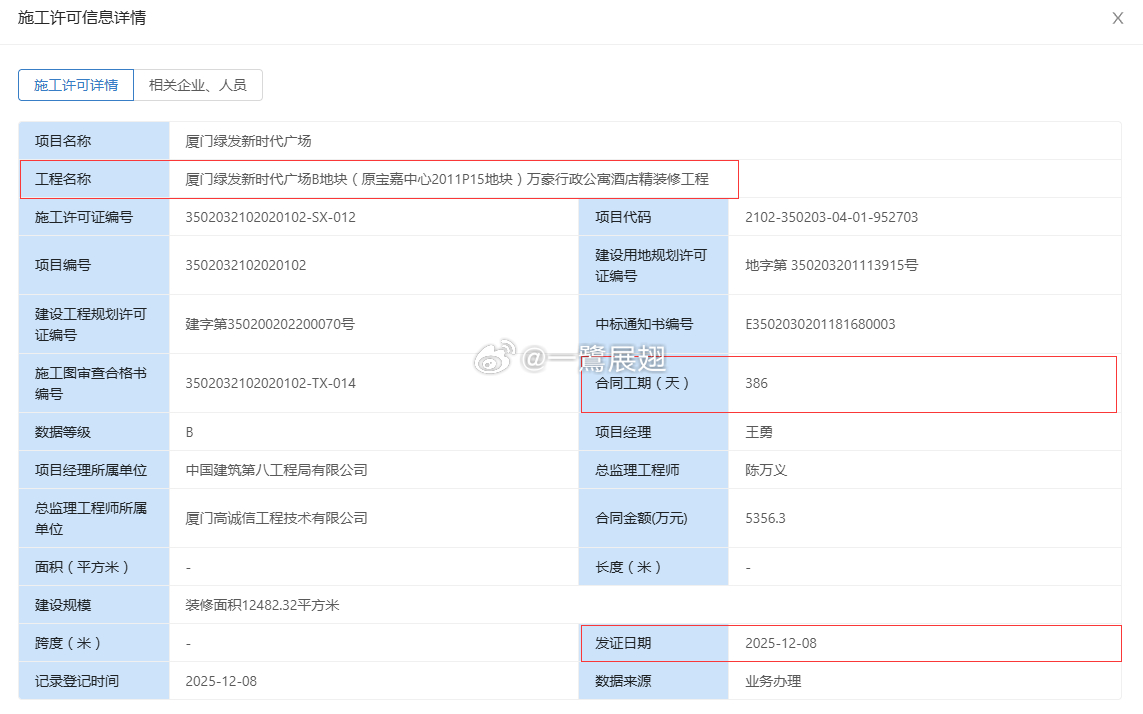This screenshot has width=1143, height=714.
Task: Click the 中标通知书编号 label
Action: click(x=644, y=325)
